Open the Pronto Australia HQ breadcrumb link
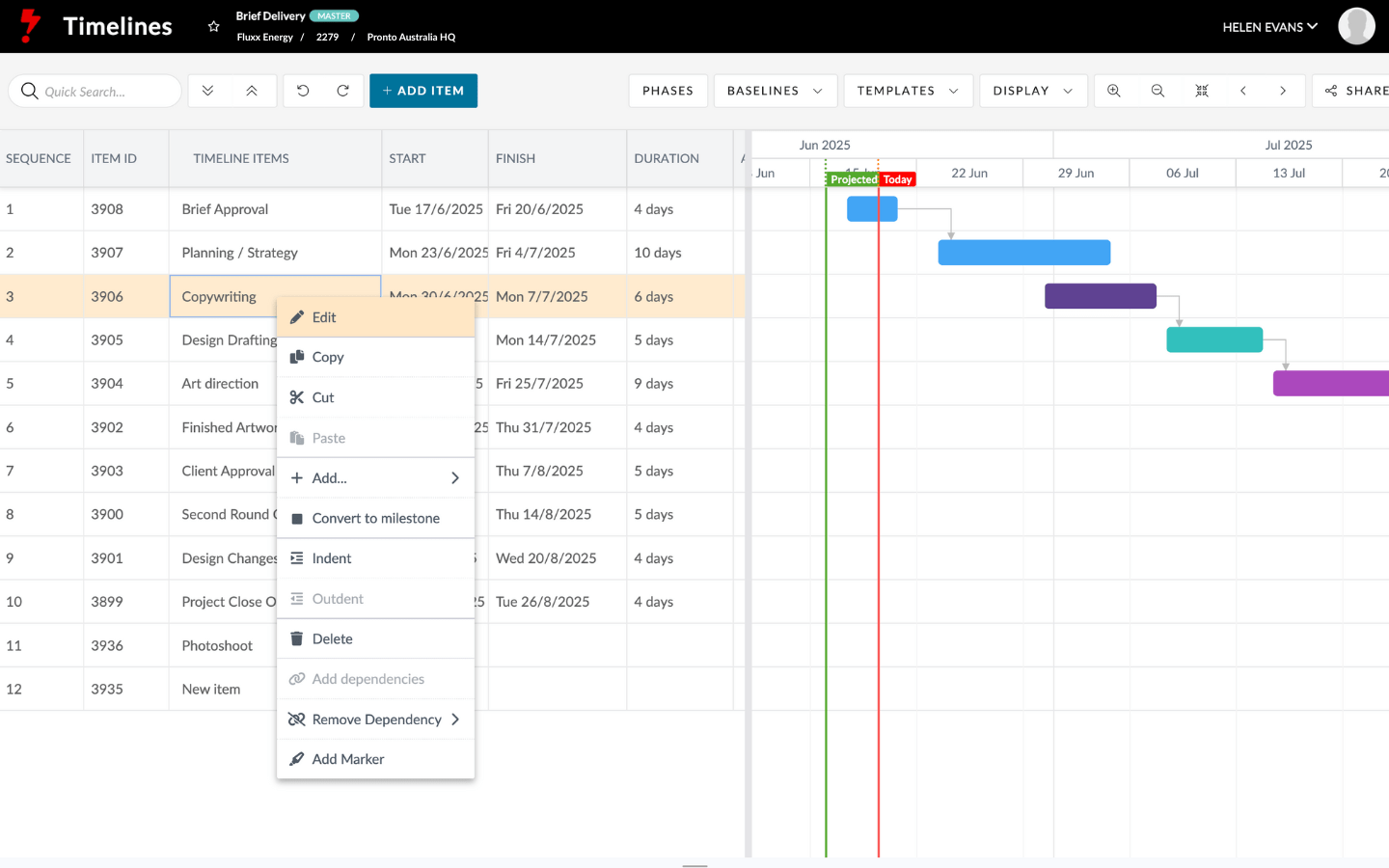The image size is (1389, 868). (x=411, y=38)
